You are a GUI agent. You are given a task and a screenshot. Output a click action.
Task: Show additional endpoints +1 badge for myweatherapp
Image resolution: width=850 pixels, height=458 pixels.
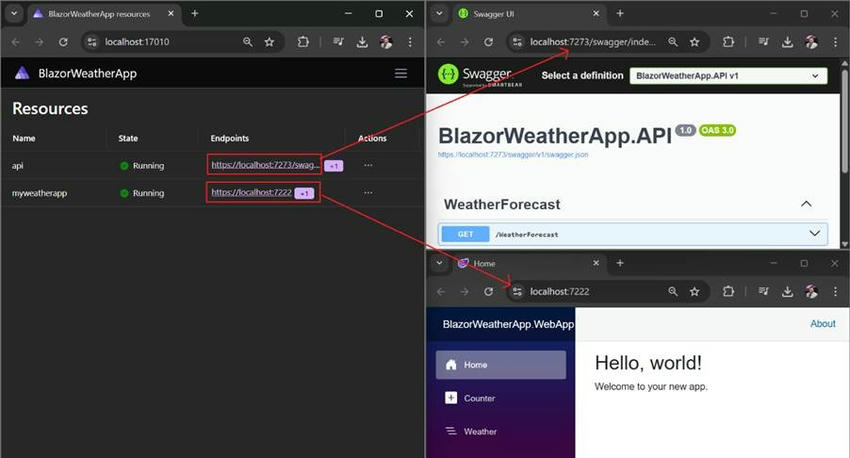[x=304, y=193]
